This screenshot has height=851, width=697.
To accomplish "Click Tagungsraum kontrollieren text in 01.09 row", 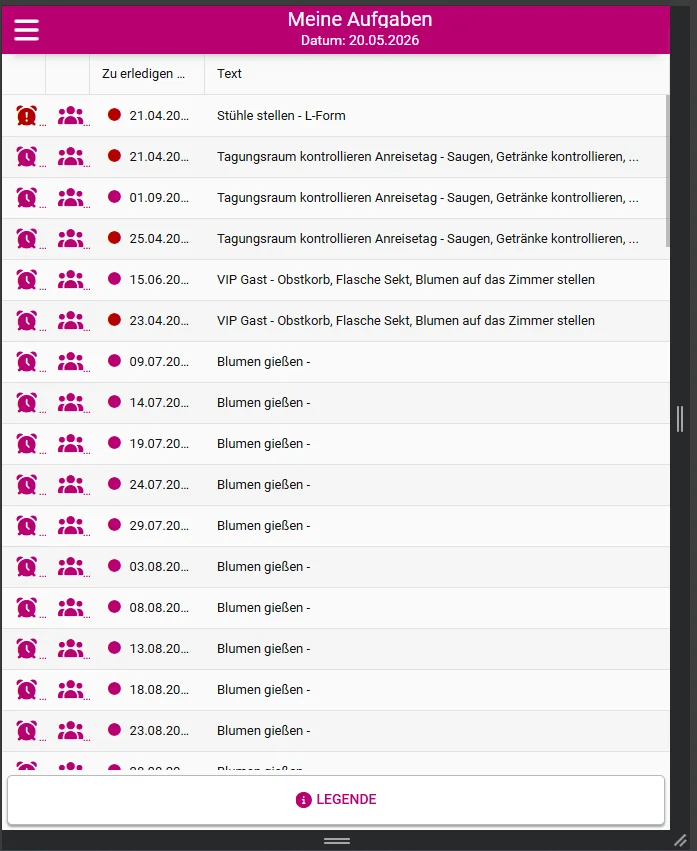I will tap(428, 198).
